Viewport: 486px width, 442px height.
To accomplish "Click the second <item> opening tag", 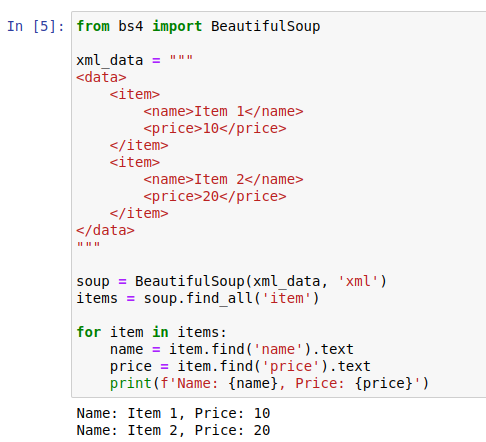I will [x=135, y=162].
